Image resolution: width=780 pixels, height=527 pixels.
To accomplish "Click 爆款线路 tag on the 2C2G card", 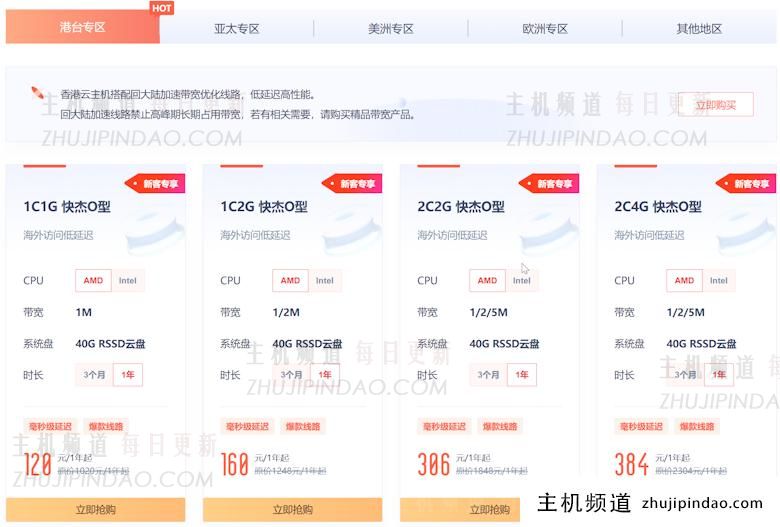I will [500, 426].
